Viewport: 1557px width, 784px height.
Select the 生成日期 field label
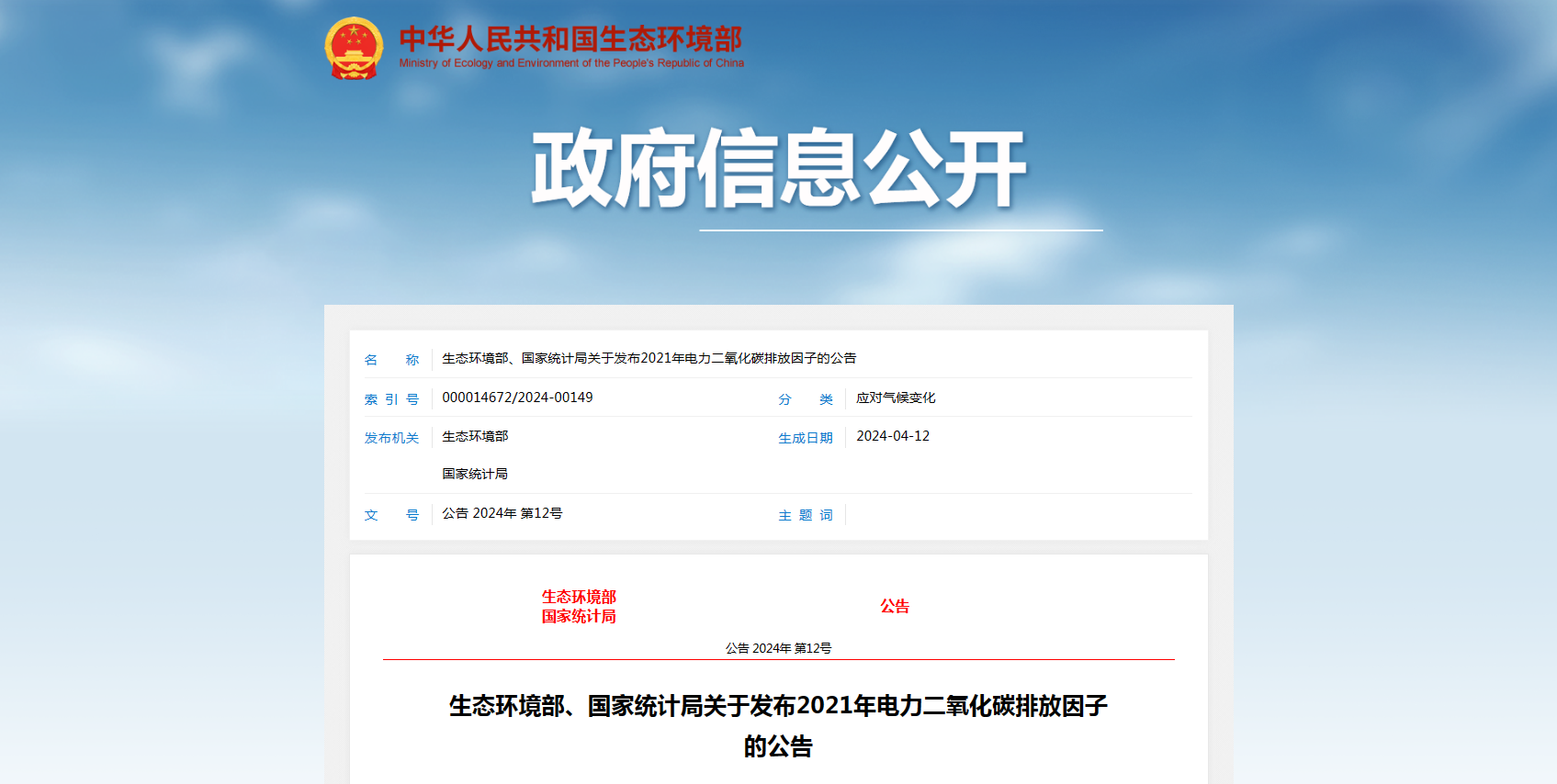pyautogui.click(x=806, y=438)
